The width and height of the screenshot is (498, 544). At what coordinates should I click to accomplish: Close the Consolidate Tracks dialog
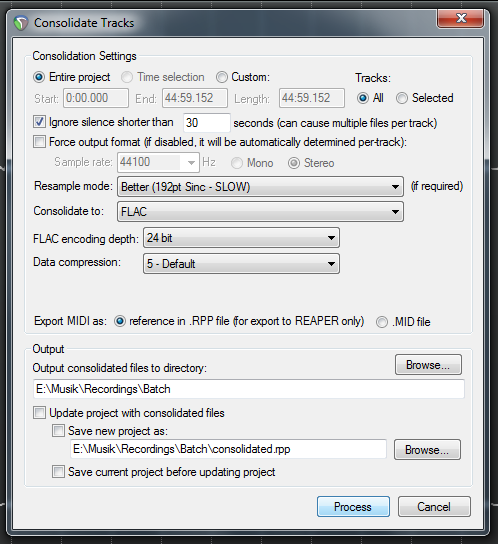coord(461,18)
